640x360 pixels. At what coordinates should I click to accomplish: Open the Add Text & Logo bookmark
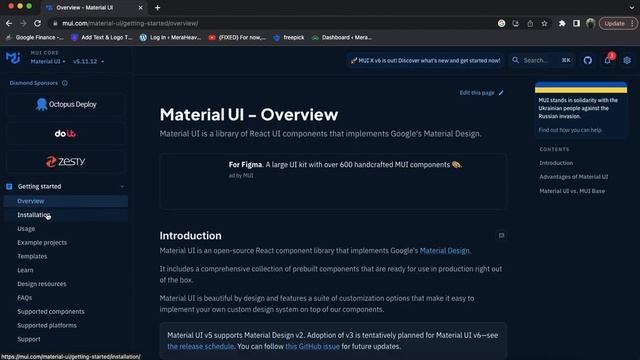click(102, 37)
